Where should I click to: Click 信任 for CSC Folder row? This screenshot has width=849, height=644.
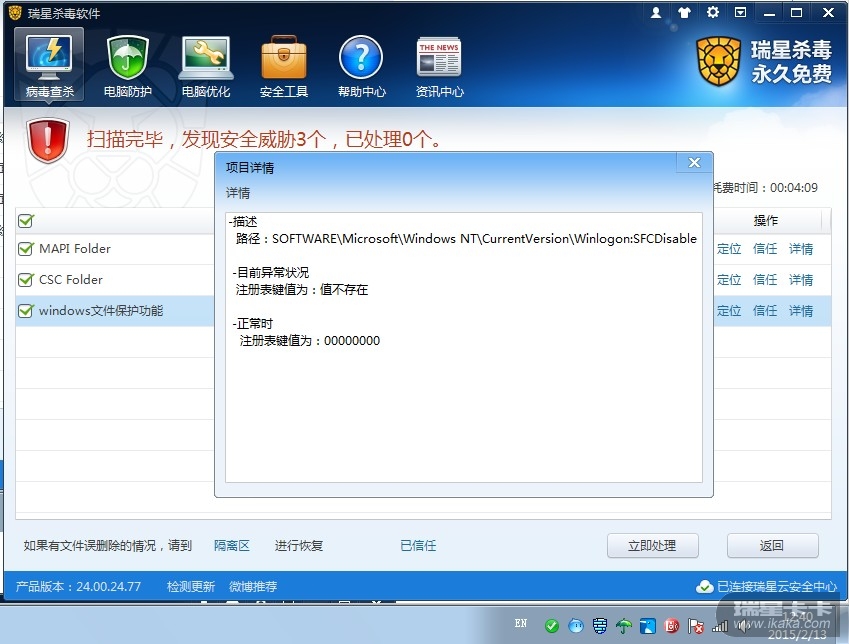(765, 279)
